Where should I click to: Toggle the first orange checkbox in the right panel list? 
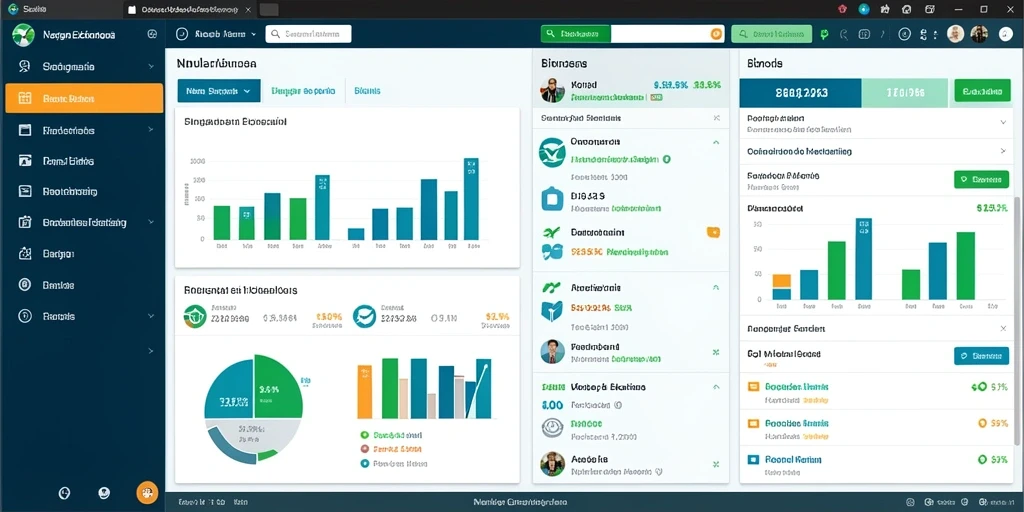coord(752,387)
